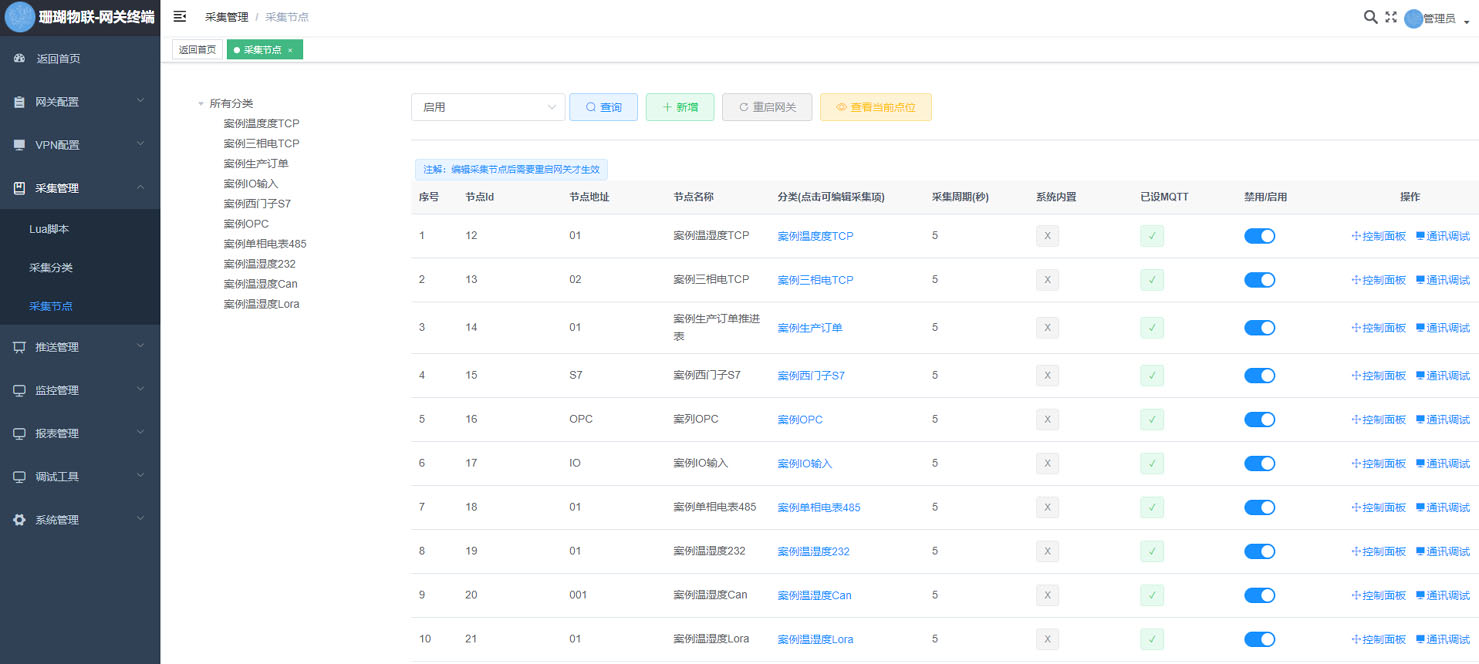Toggle the enable switch for 案例温湿度Can
1479x664 pixels.
(1259, 595)
